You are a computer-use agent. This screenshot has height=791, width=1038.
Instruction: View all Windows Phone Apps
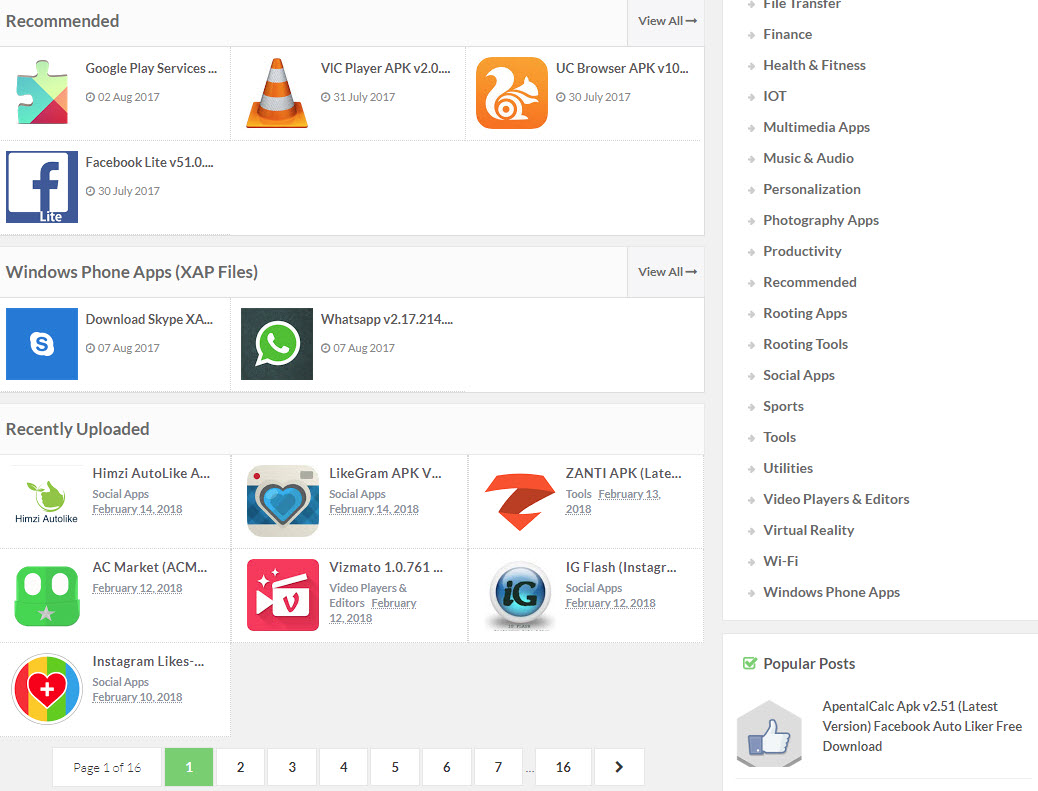(x=667, y=272)
